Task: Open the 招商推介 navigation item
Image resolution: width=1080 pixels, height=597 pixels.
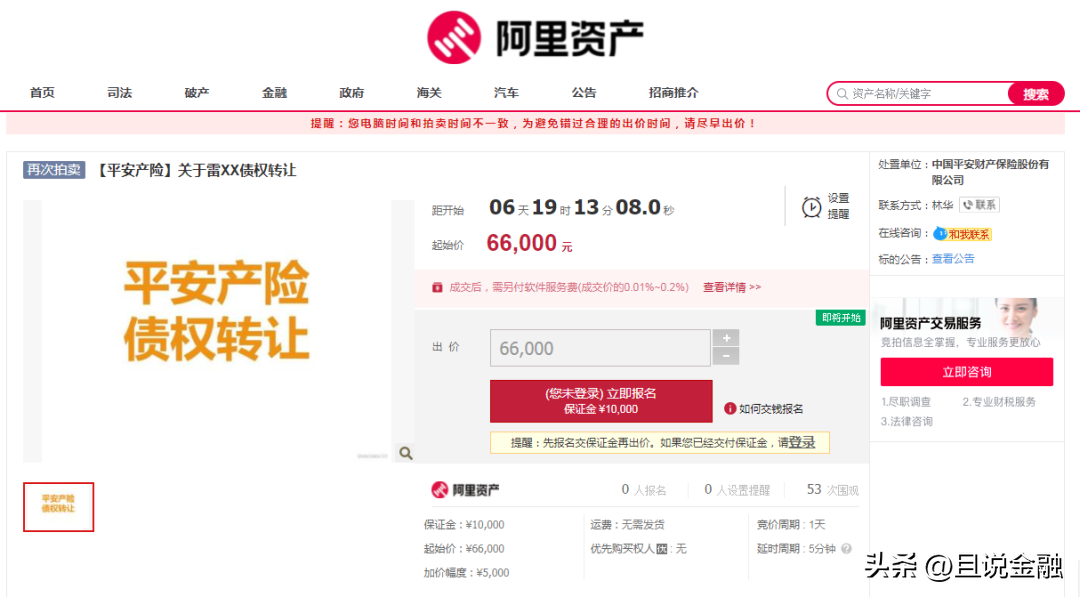Action: coord(674,93)
